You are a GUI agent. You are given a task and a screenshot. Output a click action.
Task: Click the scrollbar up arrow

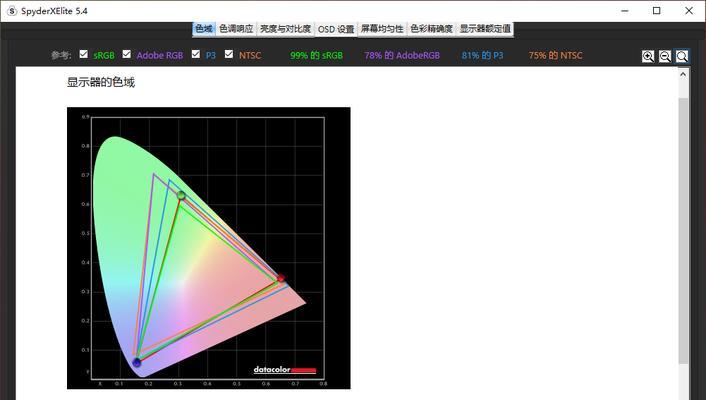point(683,74)
